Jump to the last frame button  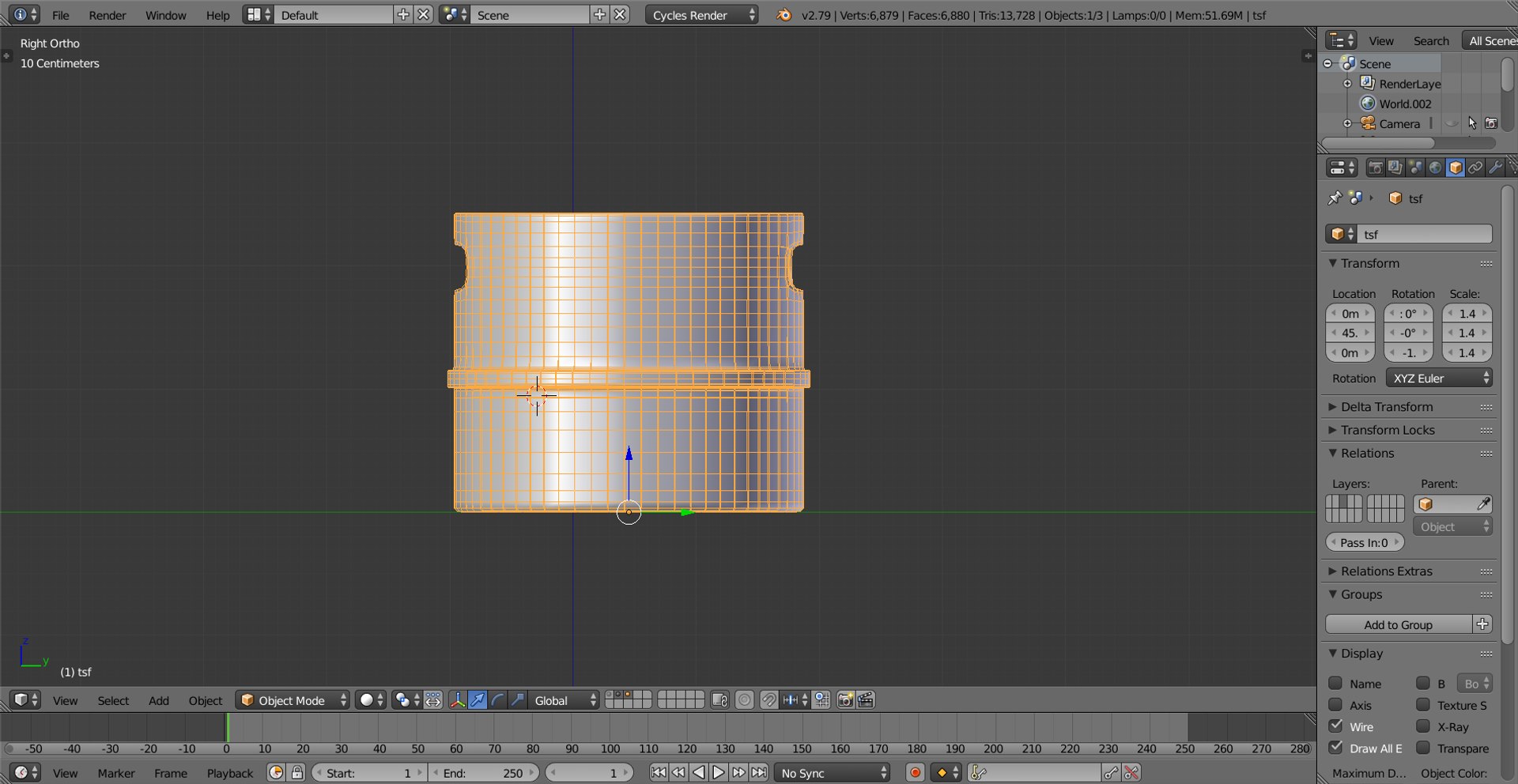759,773
